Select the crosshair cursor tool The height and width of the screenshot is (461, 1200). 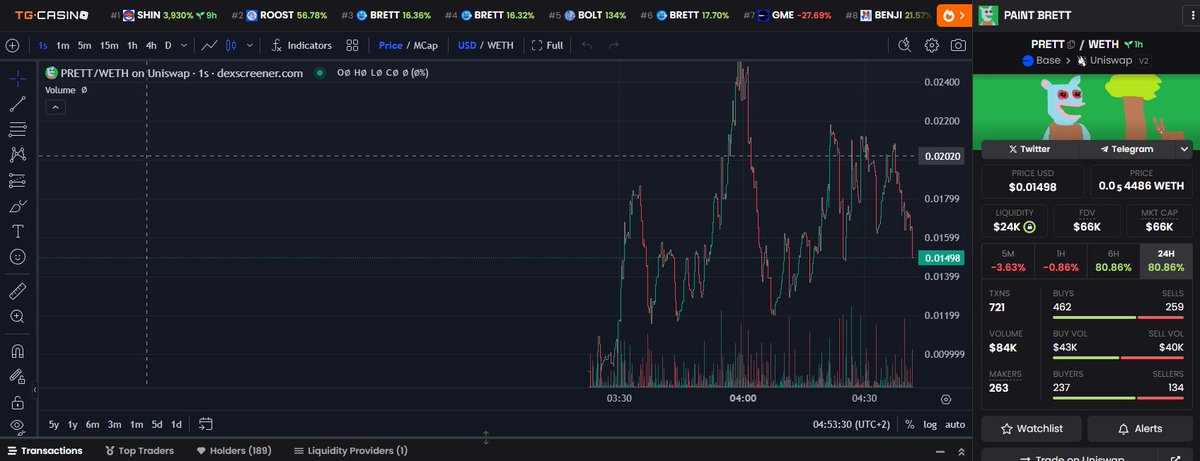point(17,77)
